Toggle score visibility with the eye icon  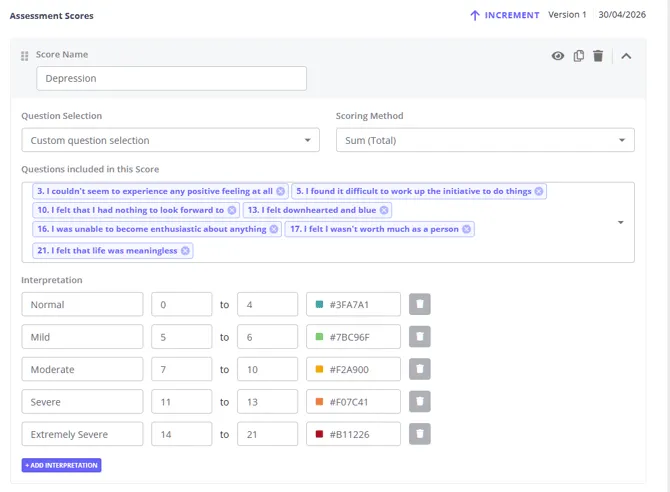pos(558,56)
